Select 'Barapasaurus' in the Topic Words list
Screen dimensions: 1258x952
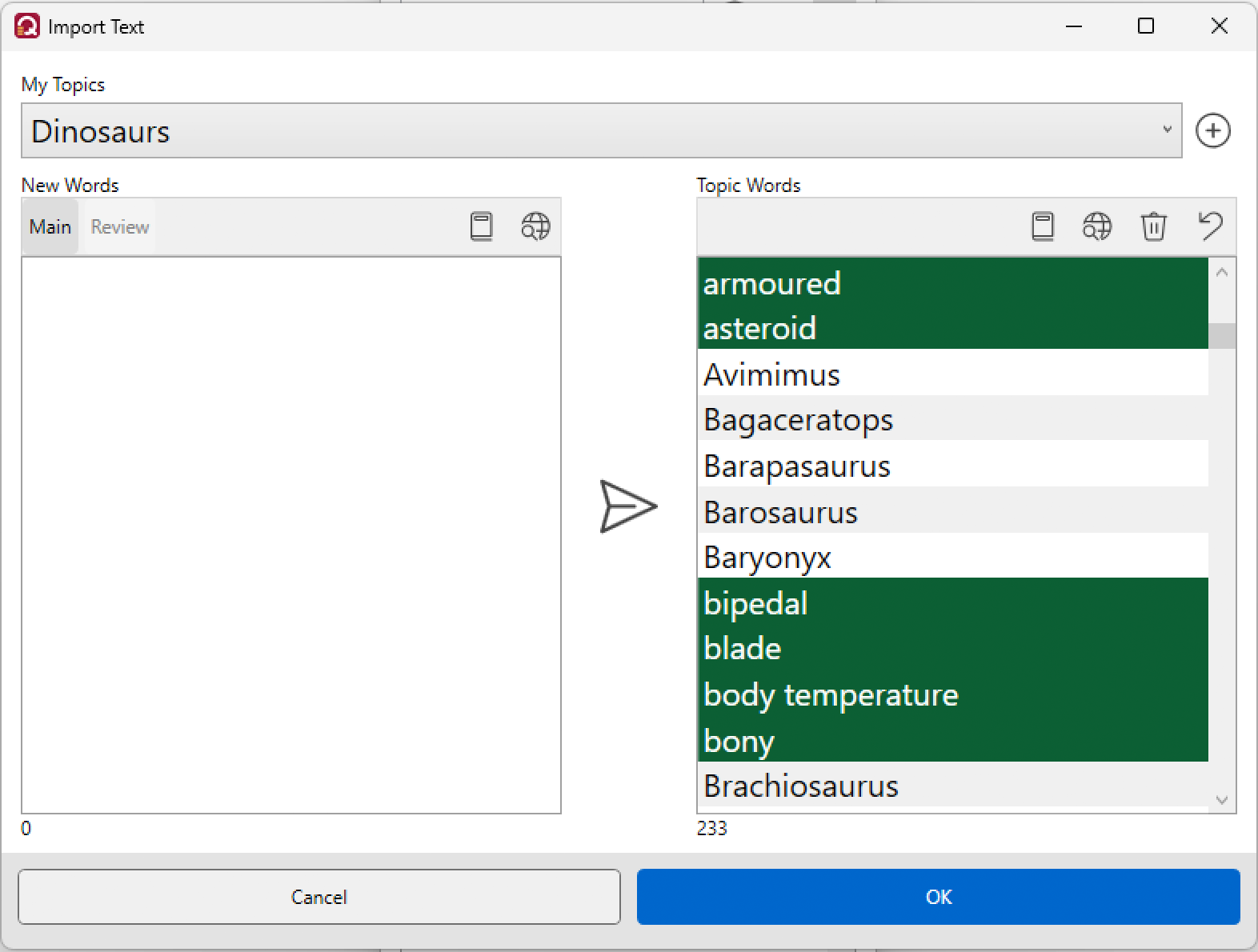coord(952,465)
